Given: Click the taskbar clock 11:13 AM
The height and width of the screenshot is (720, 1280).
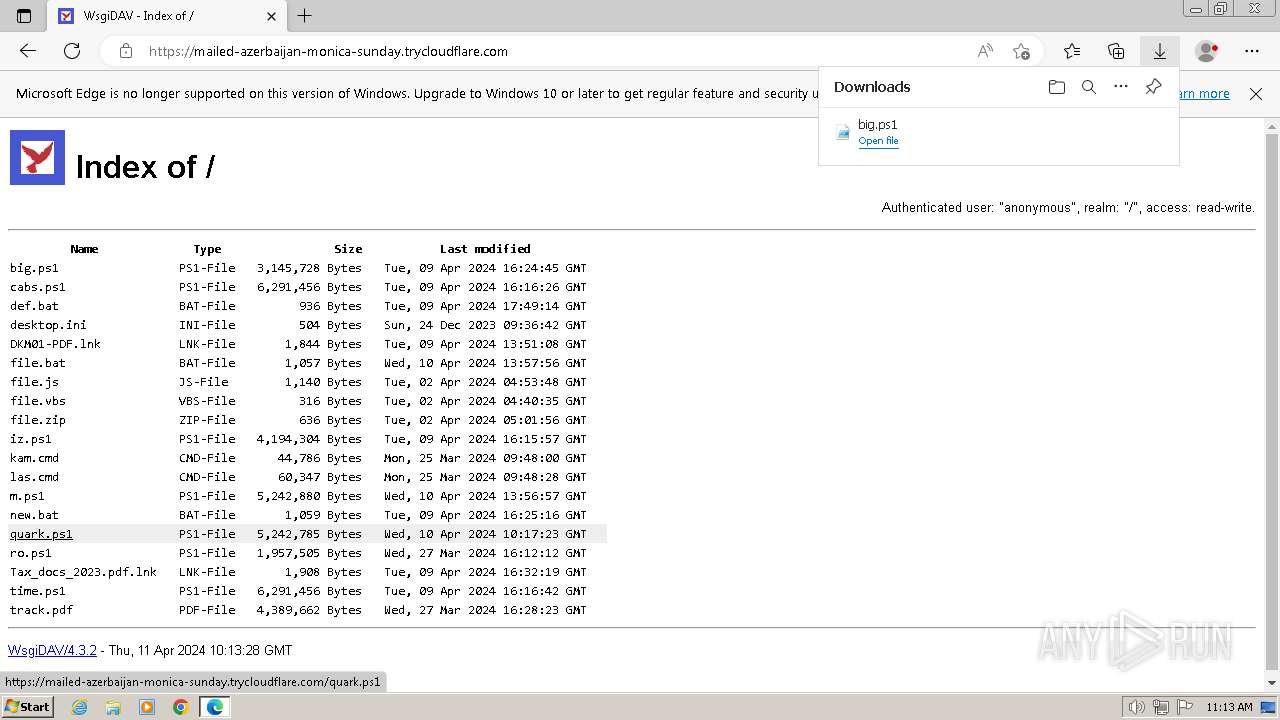Looking at the screenshot, I should tap(1229, 707).
